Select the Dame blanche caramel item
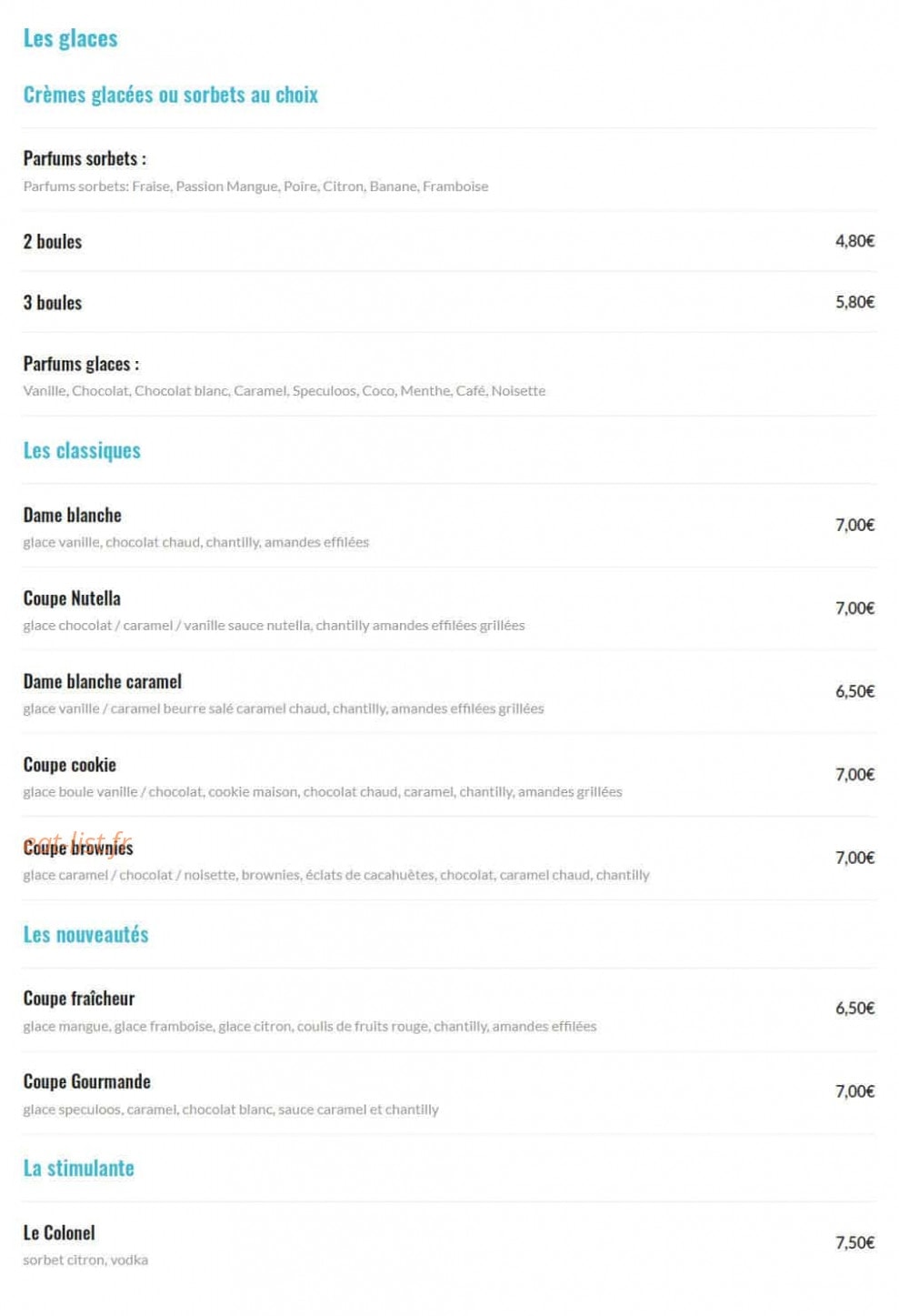 click(103, 681)
